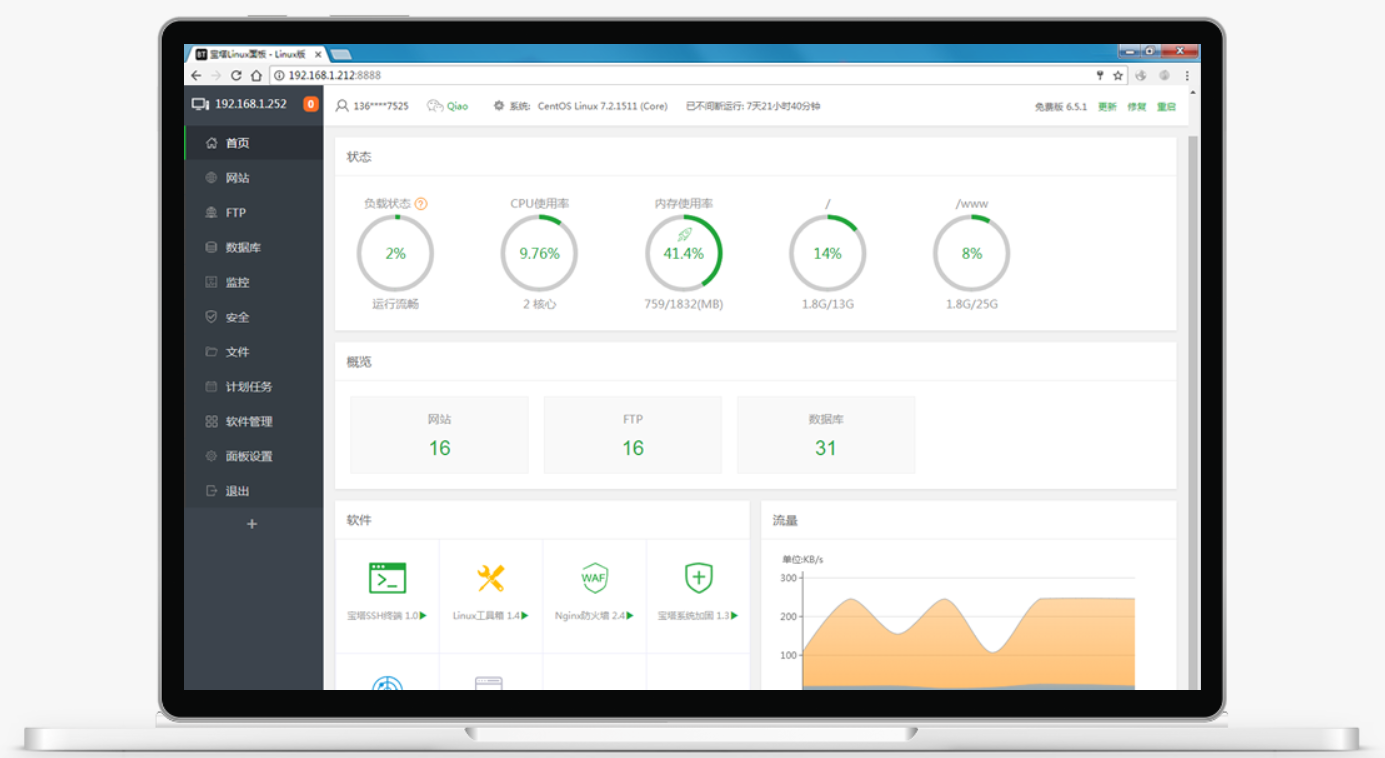Open a new browser tab
The height and width of the screenshot is (758, 1385).
341,54
